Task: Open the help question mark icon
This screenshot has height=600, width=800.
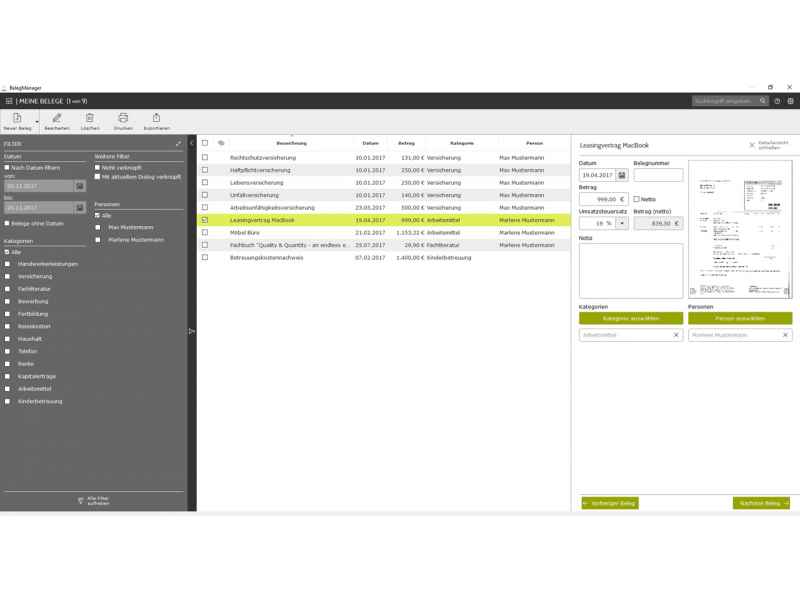Action: pyautogui.click(x=777, y=101)
